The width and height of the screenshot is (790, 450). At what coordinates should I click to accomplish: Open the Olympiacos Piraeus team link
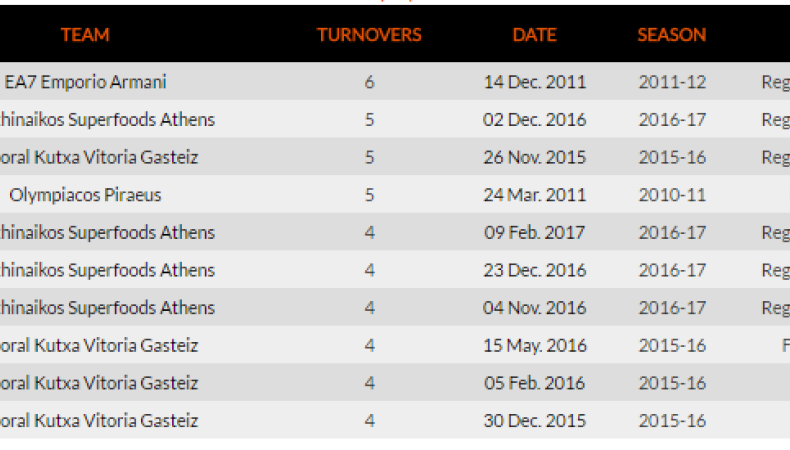point(85,195)
